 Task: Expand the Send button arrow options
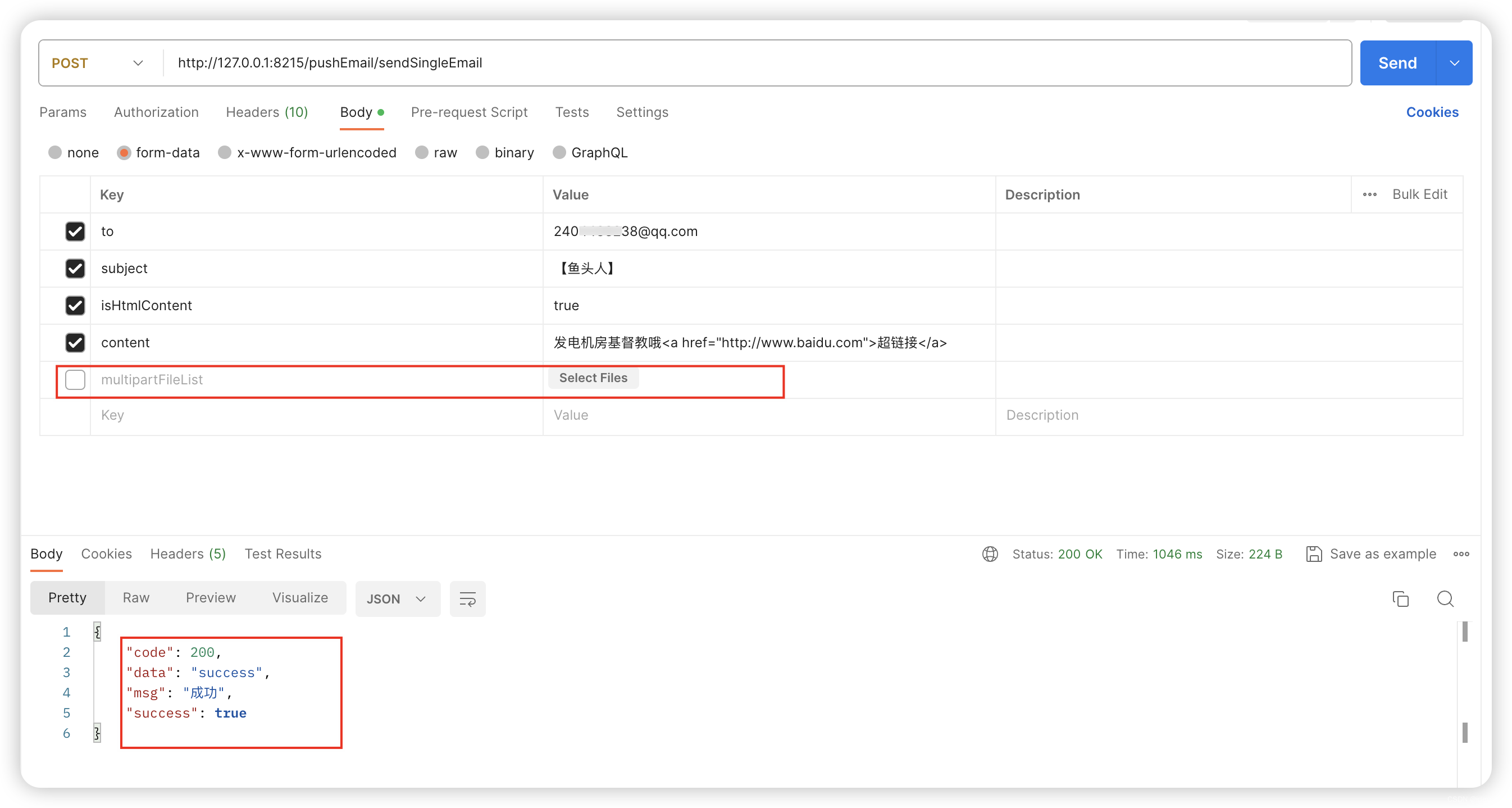point(1454,63)
